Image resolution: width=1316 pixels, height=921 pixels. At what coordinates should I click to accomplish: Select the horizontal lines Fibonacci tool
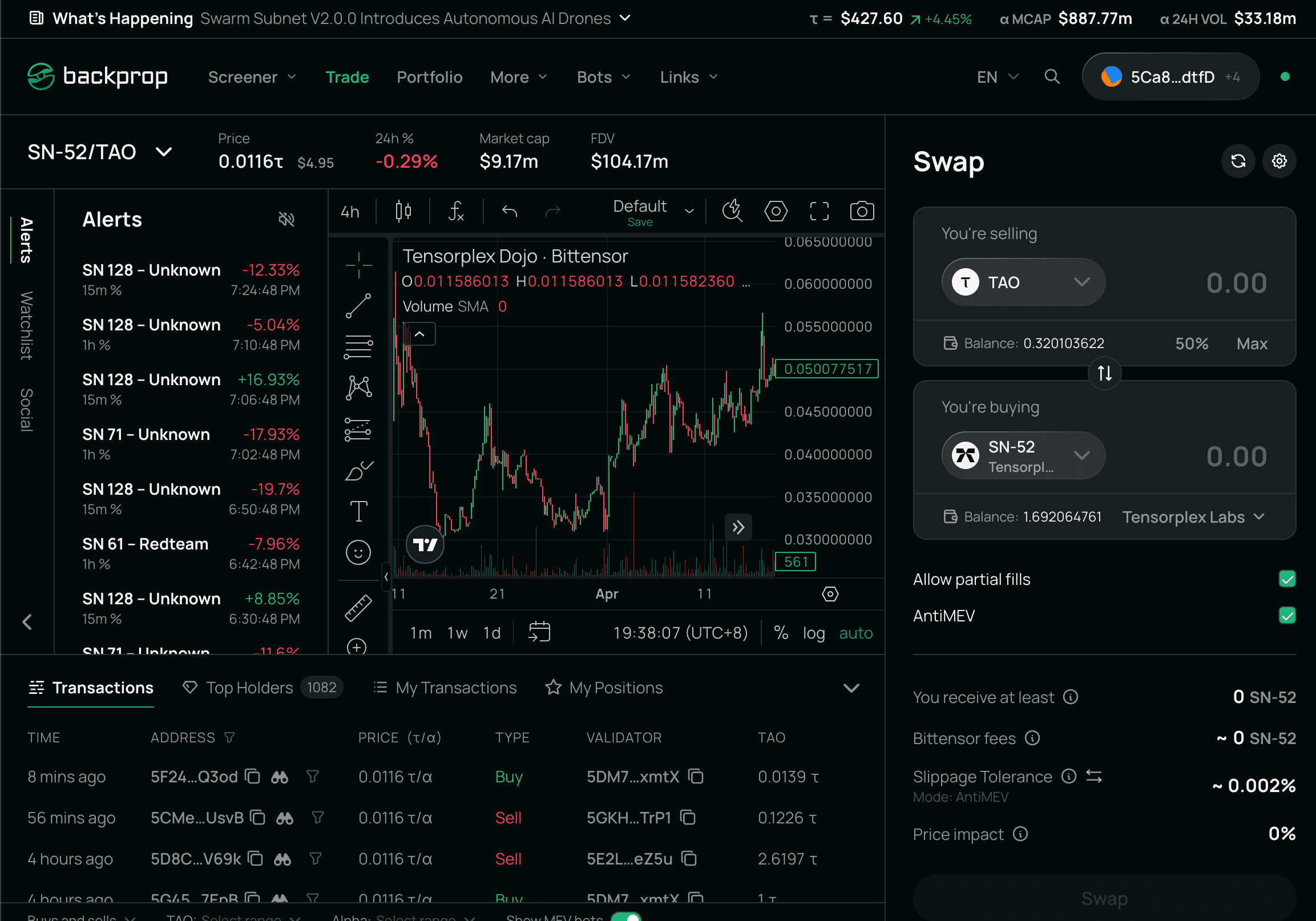click(359, 348)
